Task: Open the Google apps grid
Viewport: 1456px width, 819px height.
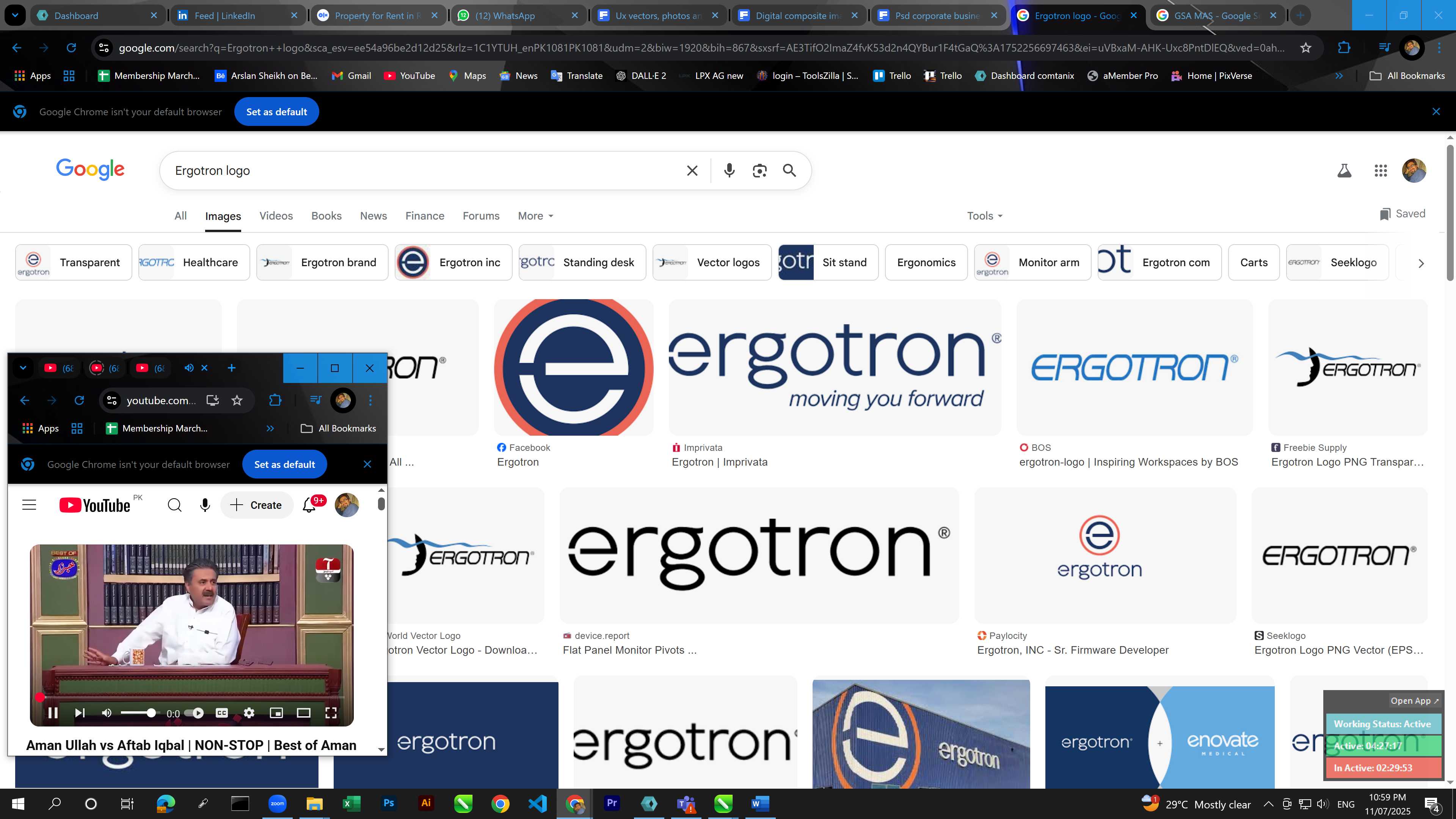Action: (x=1380, y=170)
